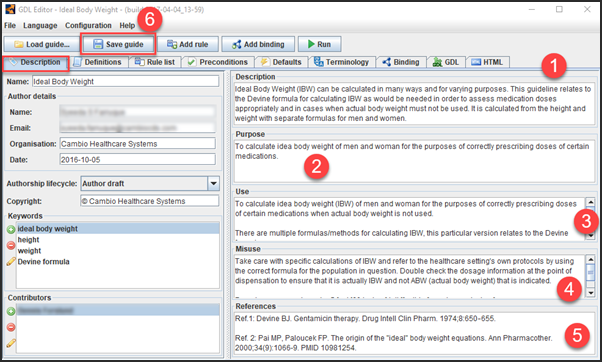Edit selected keyword with the pencil icon
602x362 pixels.
11,262
